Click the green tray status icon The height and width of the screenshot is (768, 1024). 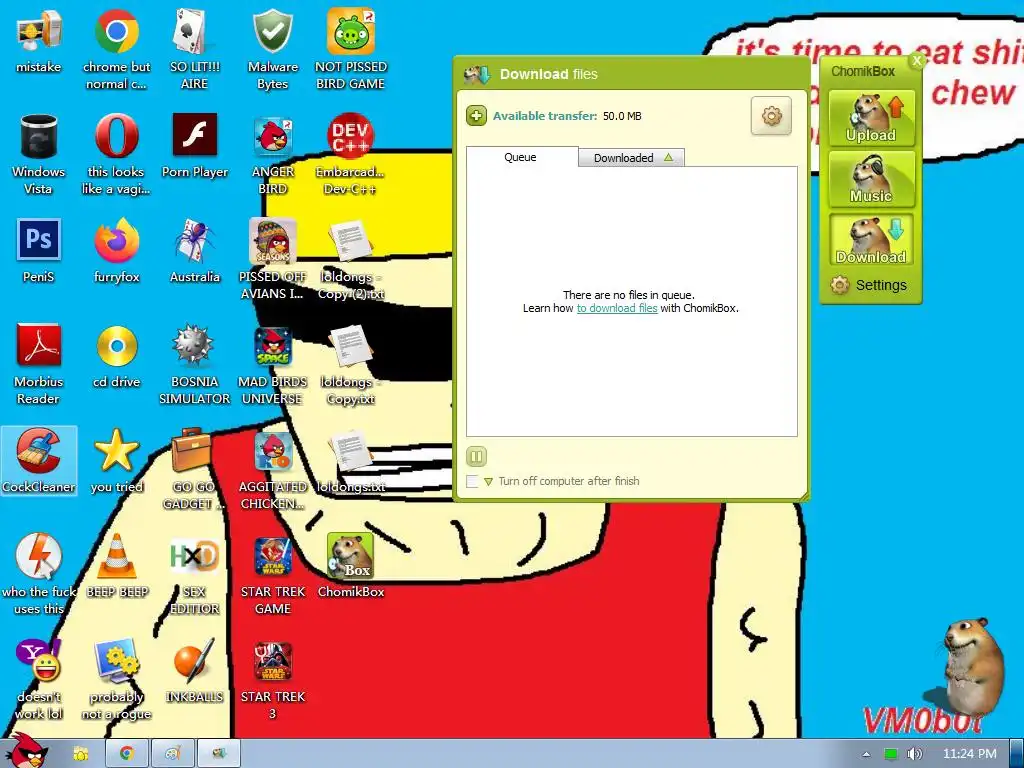pos(891,754)
